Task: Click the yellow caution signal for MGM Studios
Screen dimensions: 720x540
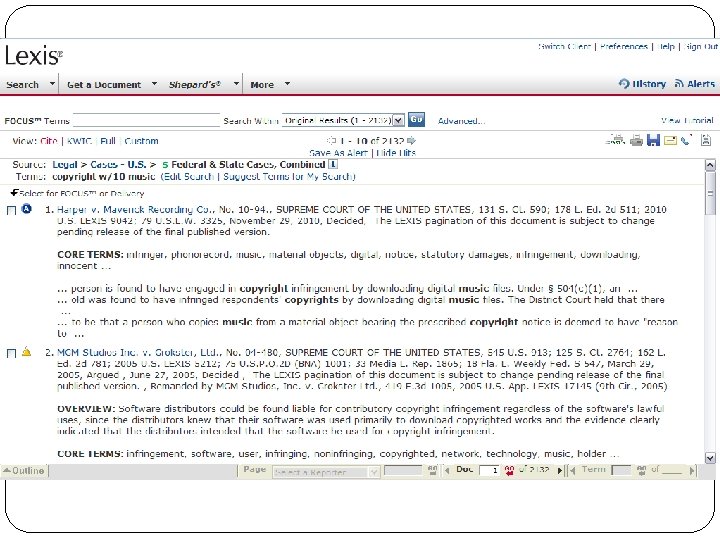Action: 27,352
